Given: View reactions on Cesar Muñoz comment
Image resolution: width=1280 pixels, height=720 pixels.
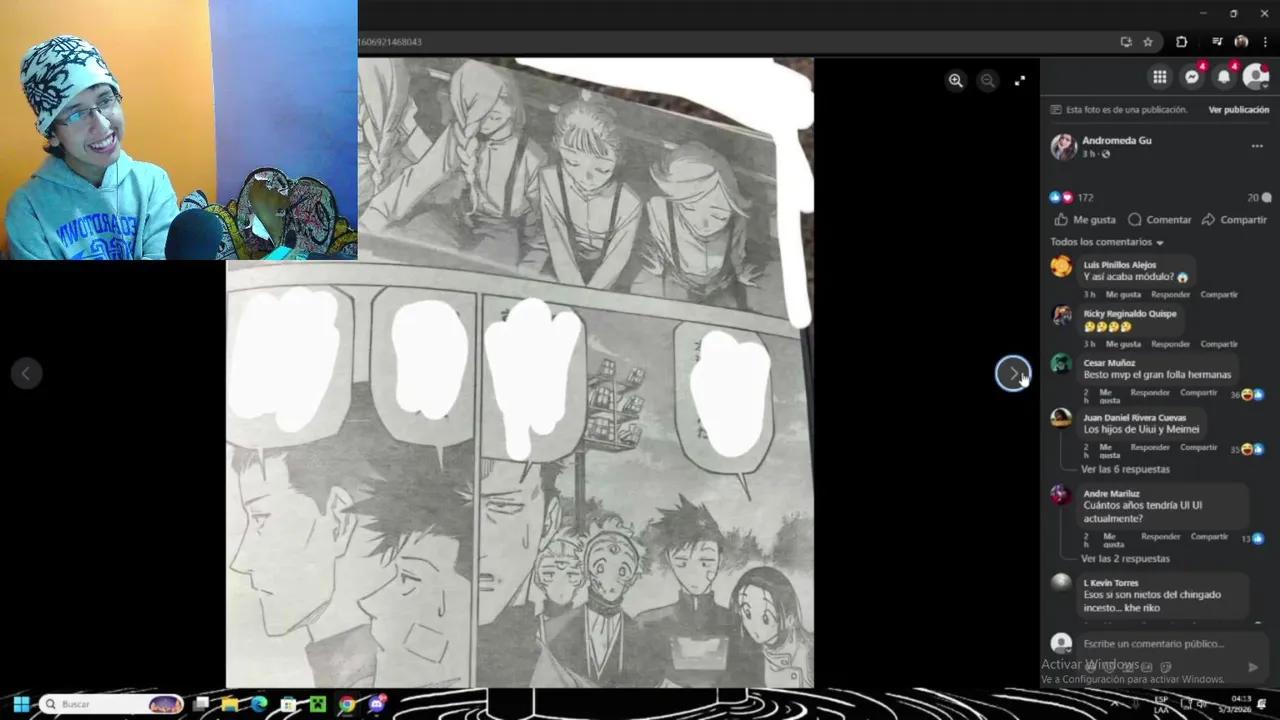Looking at the screenshot, I should [1247, 395].
